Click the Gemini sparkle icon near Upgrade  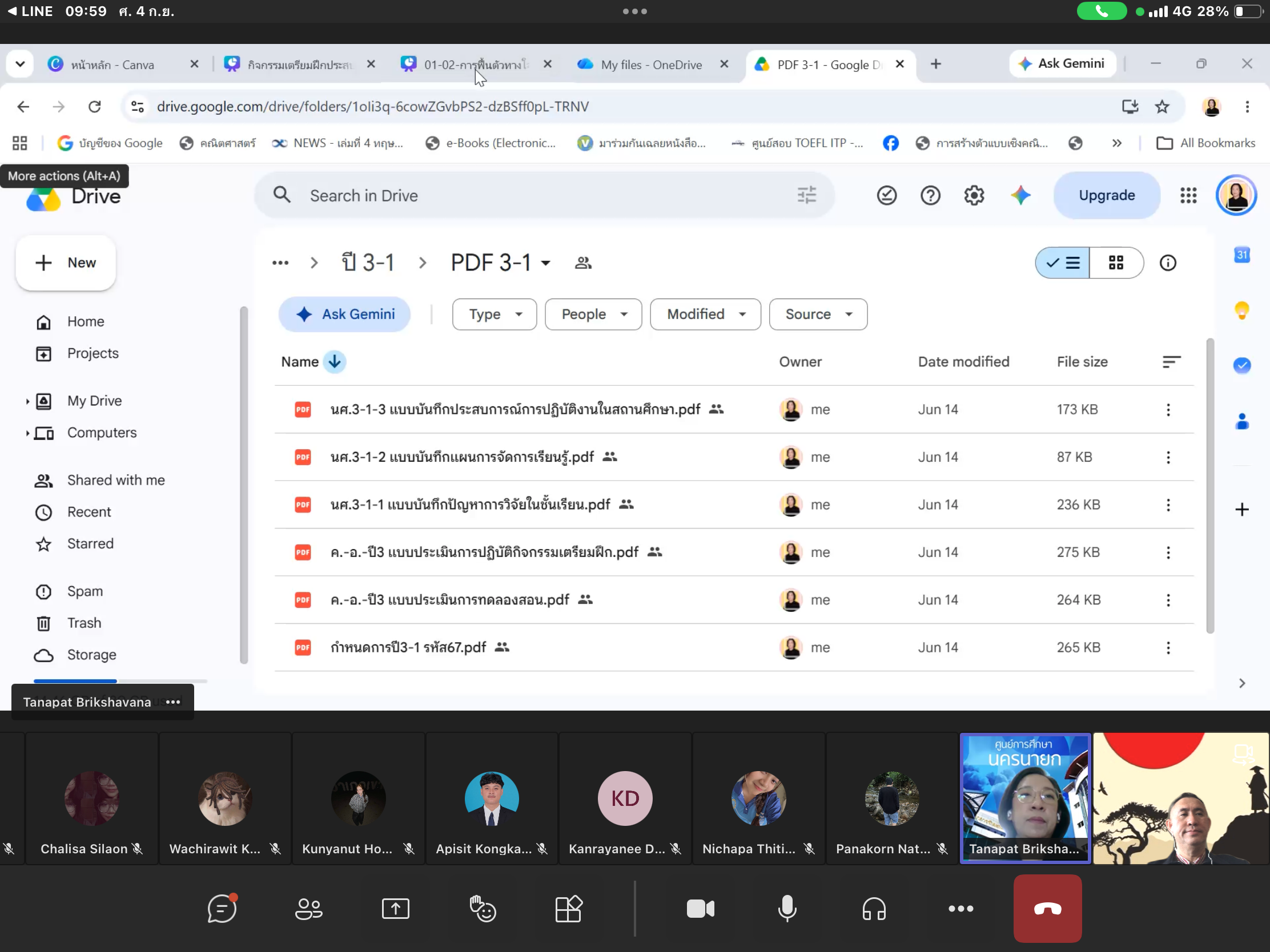point(1020,196)
